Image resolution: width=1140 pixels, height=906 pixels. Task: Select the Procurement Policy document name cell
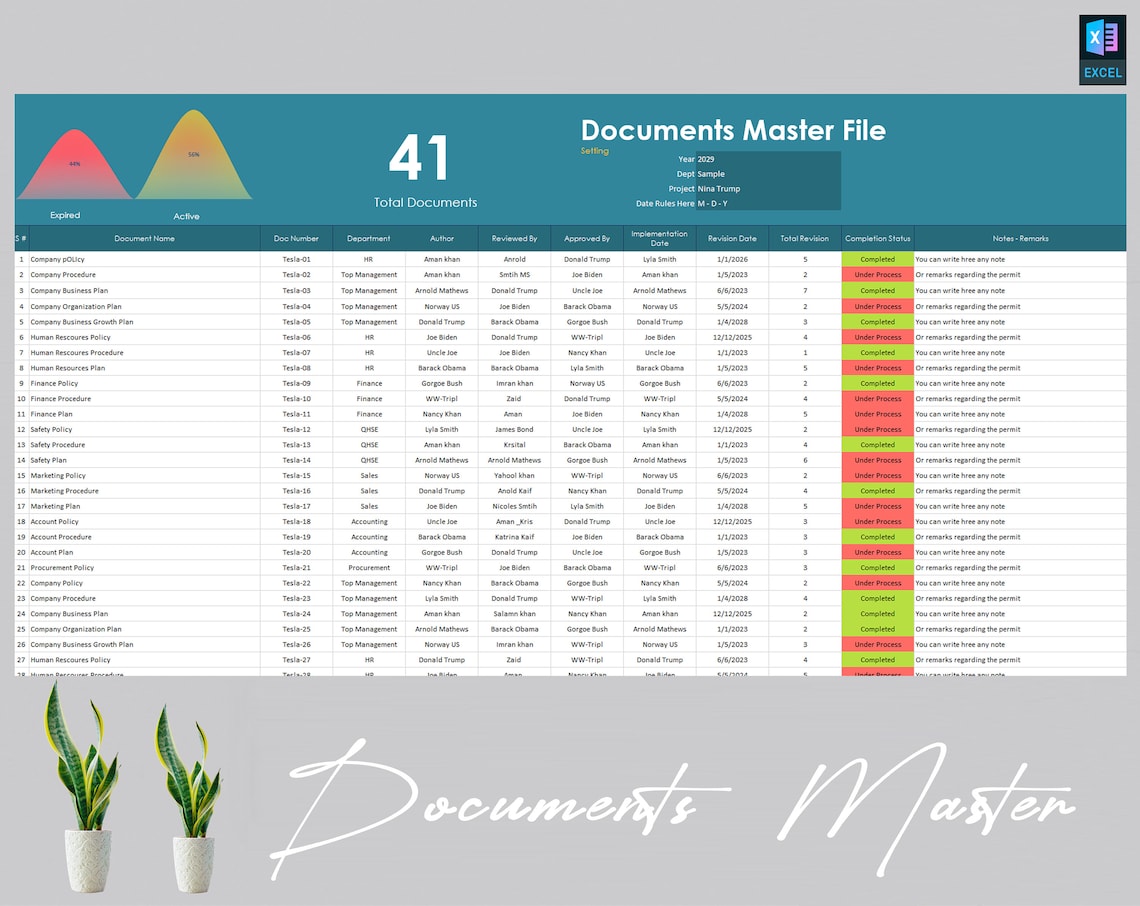pos(144,568)
